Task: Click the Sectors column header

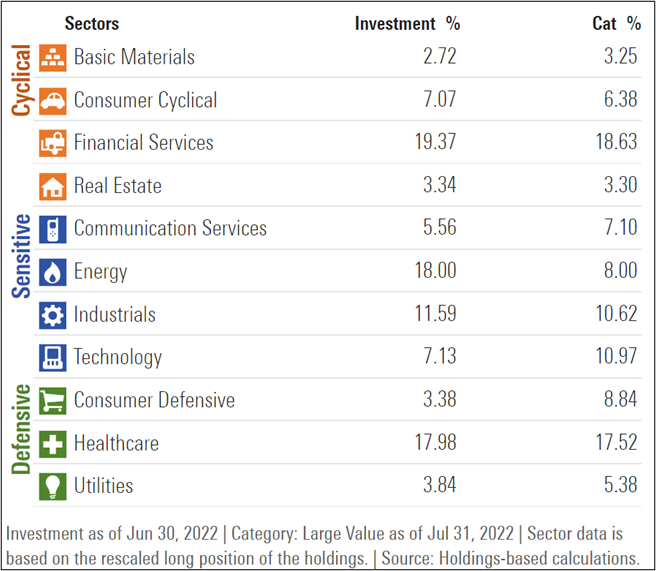Action: pos(91,23)
